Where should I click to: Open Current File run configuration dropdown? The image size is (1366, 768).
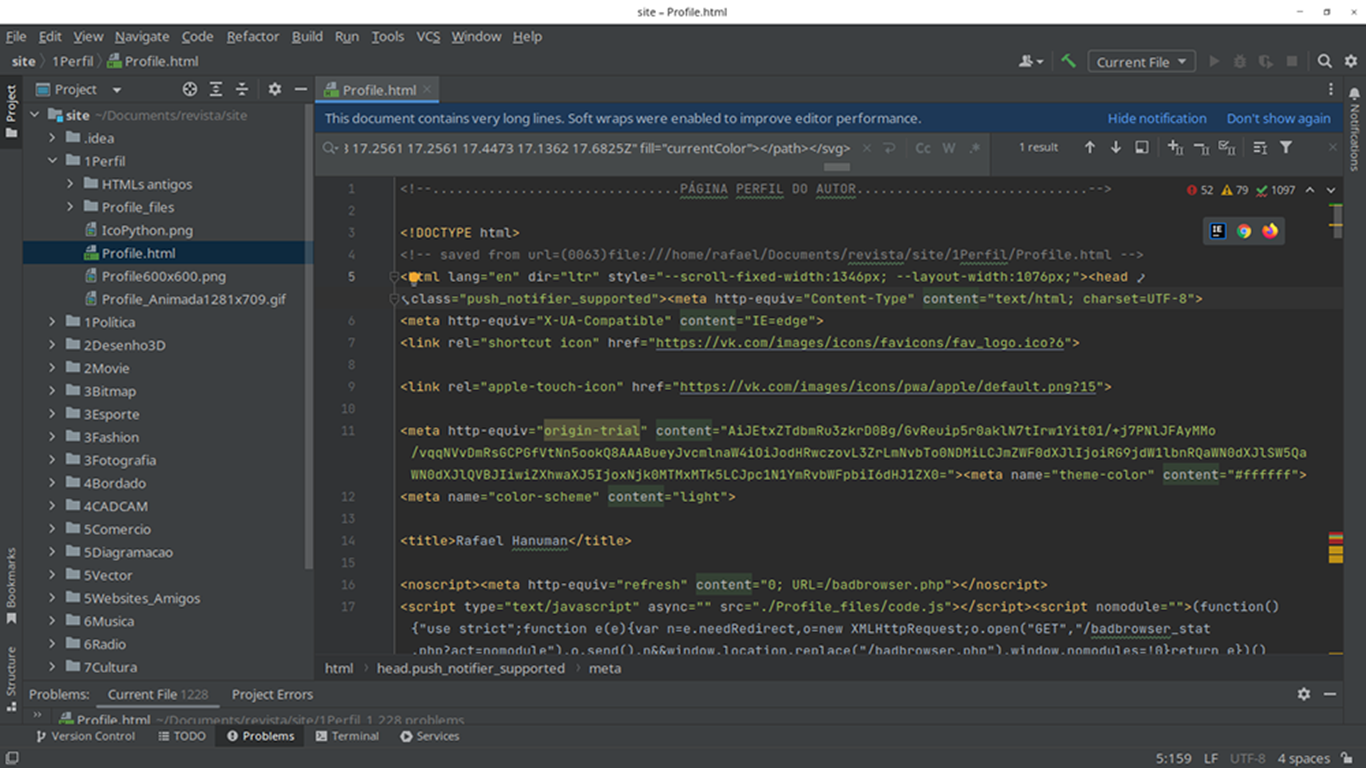coord(1141,62)
